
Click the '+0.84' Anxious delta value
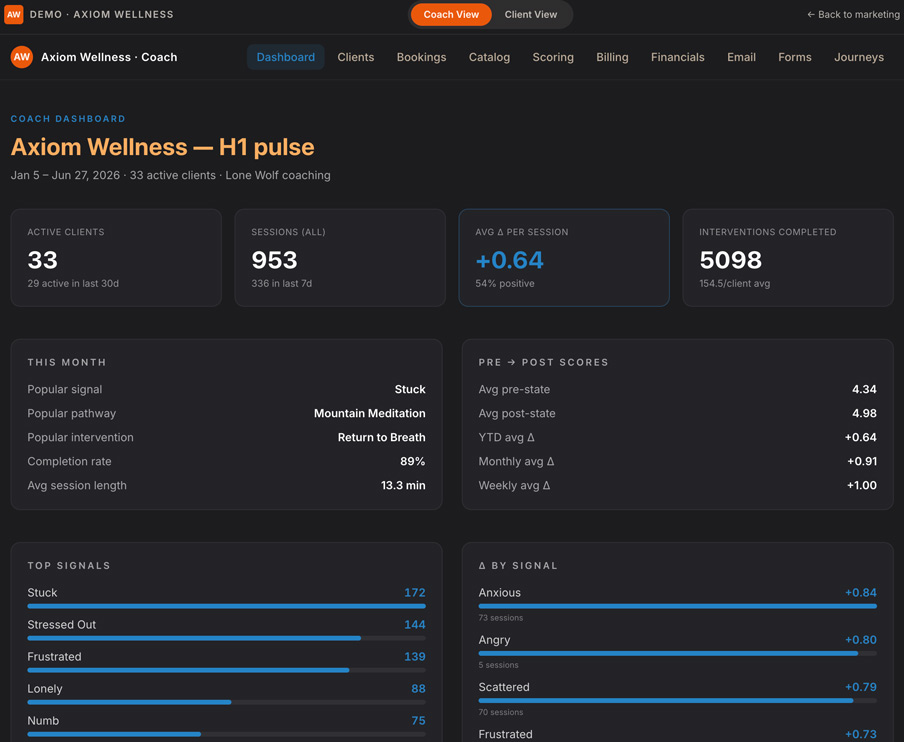(x=861, y=593)
